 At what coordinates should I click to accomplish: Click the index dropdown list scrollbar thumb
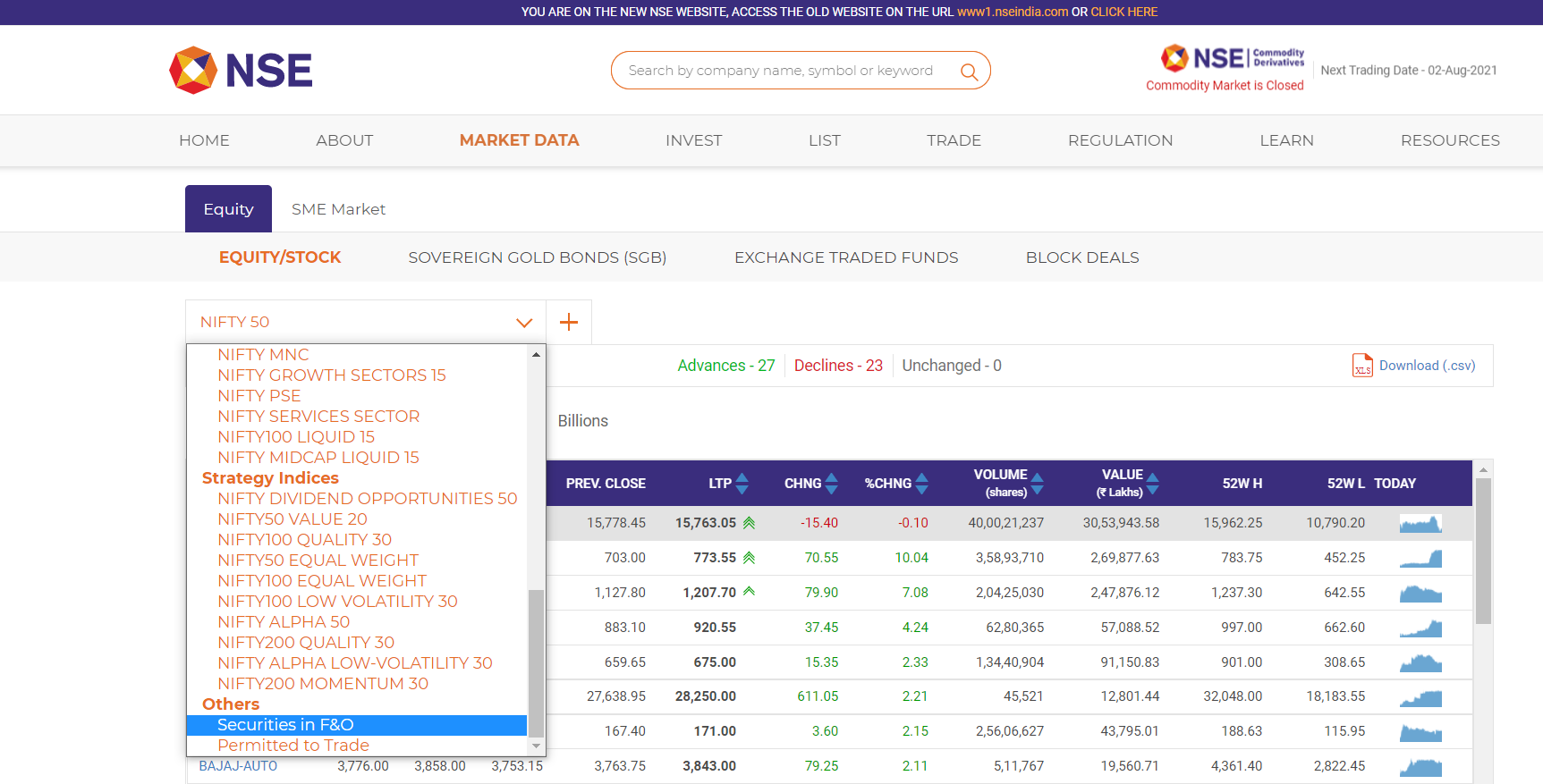pos(536,662)
